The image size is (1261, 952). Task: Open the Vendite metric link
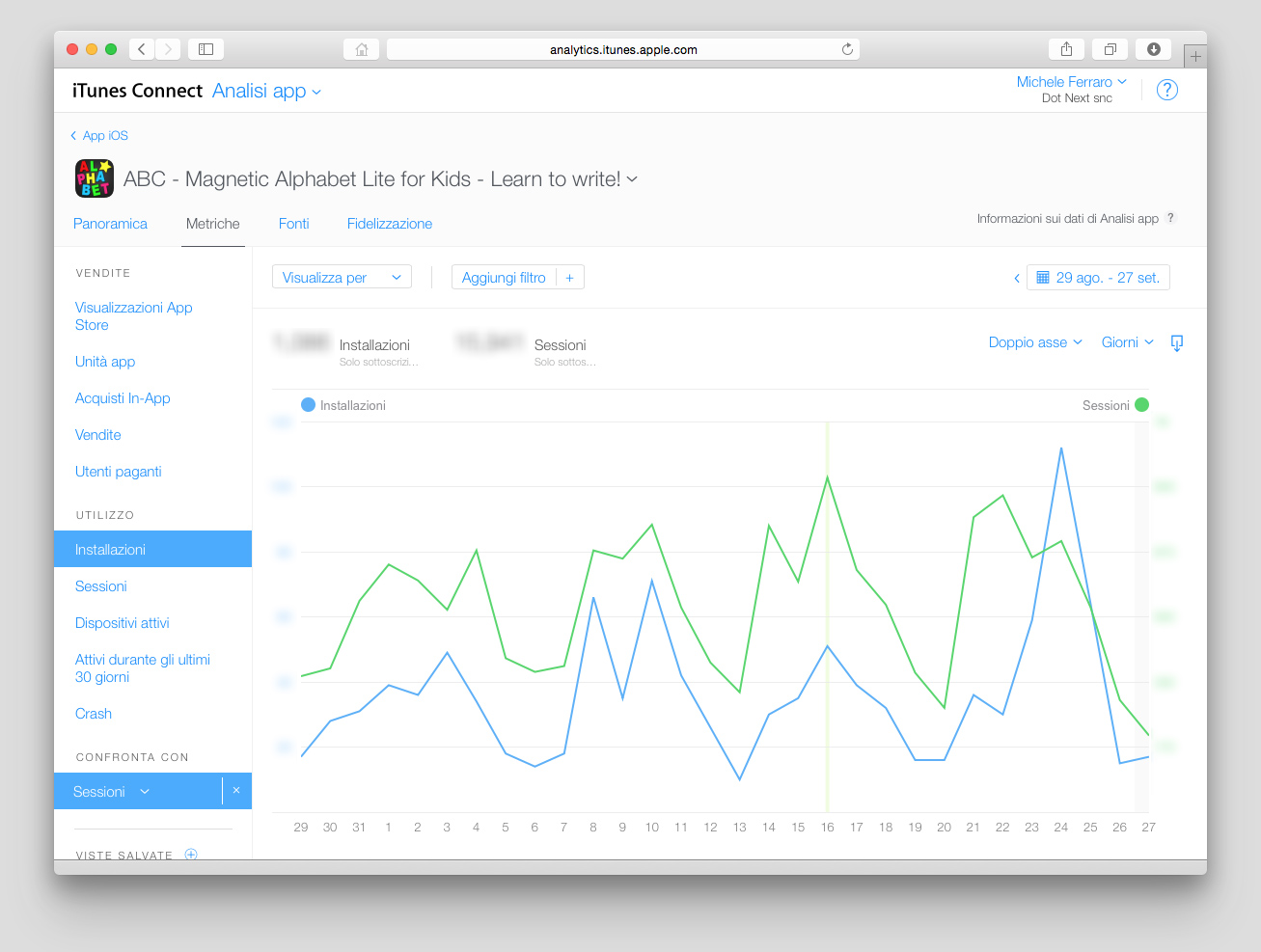(98, 435)
